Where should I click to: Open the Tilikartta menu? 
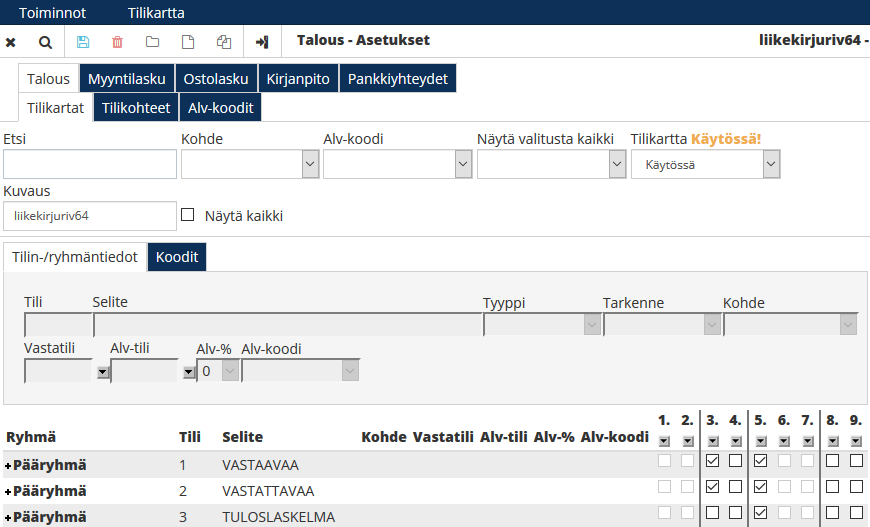pos(156,13)
